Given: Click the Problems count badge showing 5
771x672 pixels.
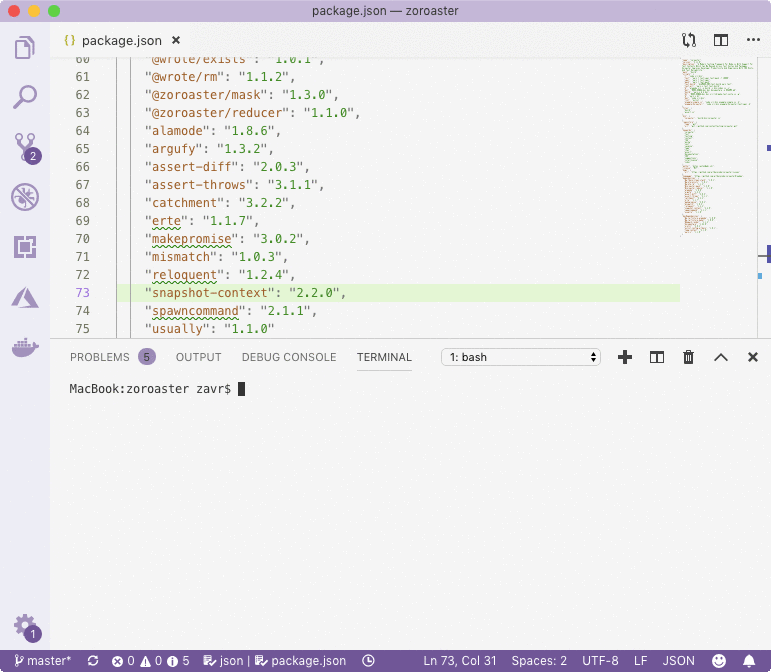Looking at the screenshot, I should coord(147,357).
